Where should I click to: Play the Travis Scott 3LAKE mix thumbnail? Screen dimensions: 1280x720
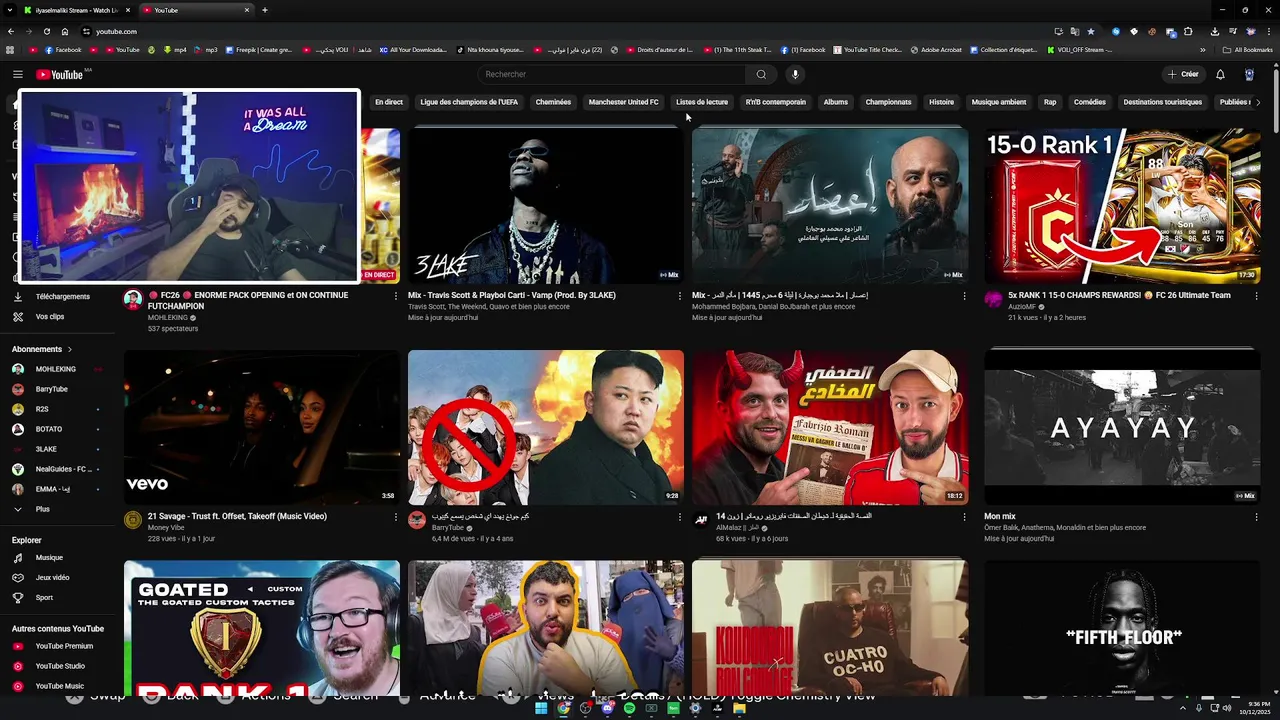tap(546, 206)
